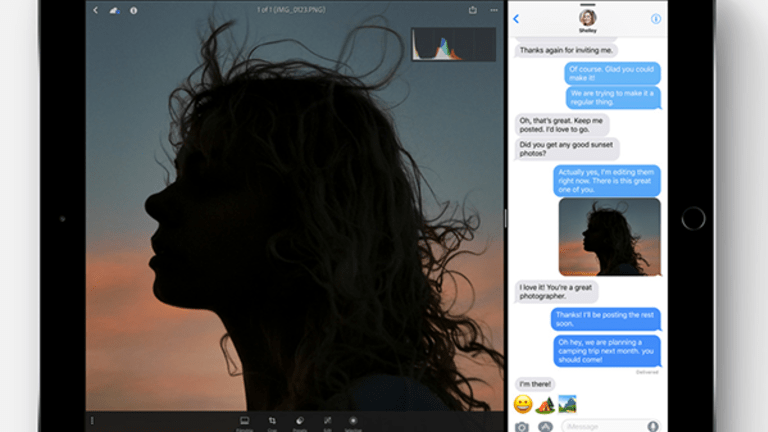Click the vertical dots handle in bottom bar
768x432 pixels.
pos(92,420)
